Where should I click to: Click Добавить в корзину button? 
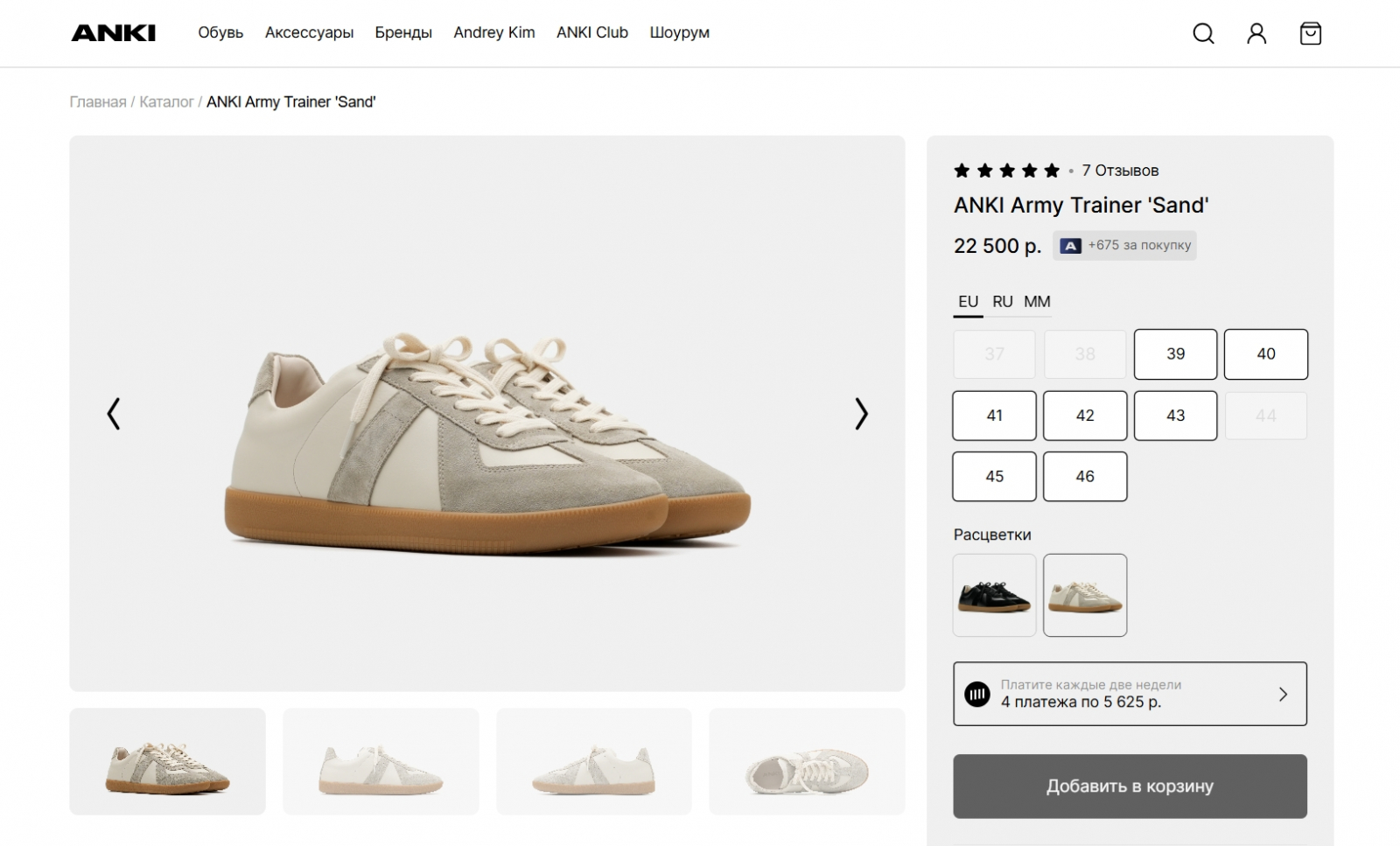[x=1130, y=787]
